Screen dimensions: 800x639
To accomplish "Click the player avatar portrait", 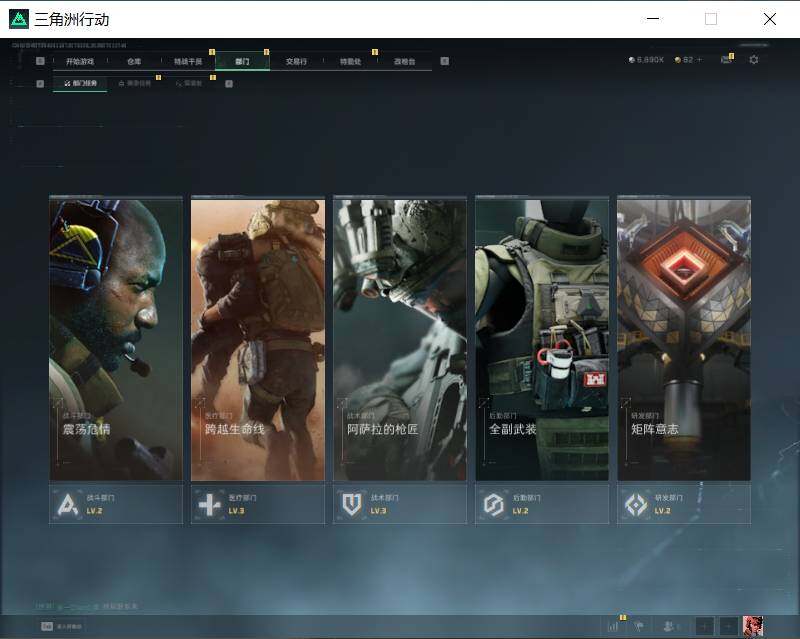I will point(753,626).
